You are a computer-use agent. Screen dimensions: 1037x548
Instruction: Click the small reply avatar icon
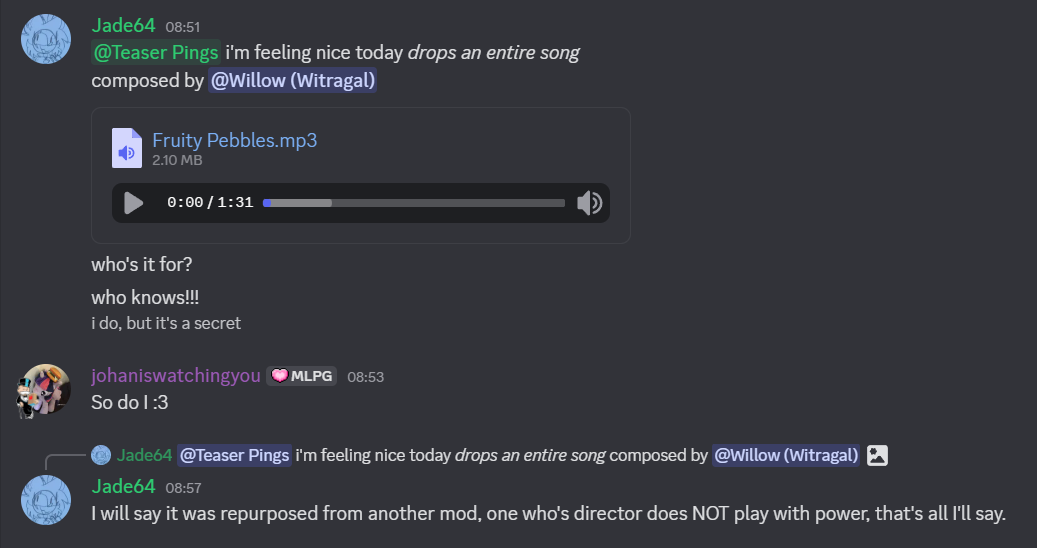(101, 456)
